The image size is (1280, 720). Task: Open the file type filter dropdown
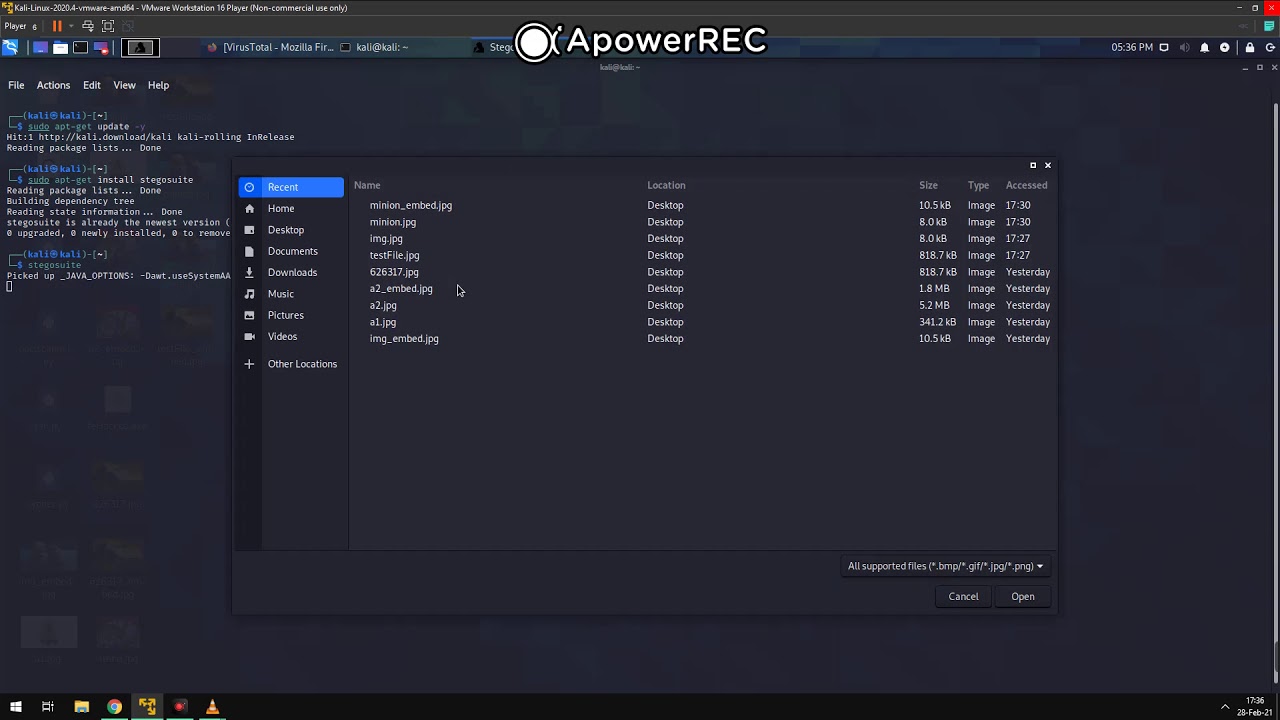[x=944, y=566]
